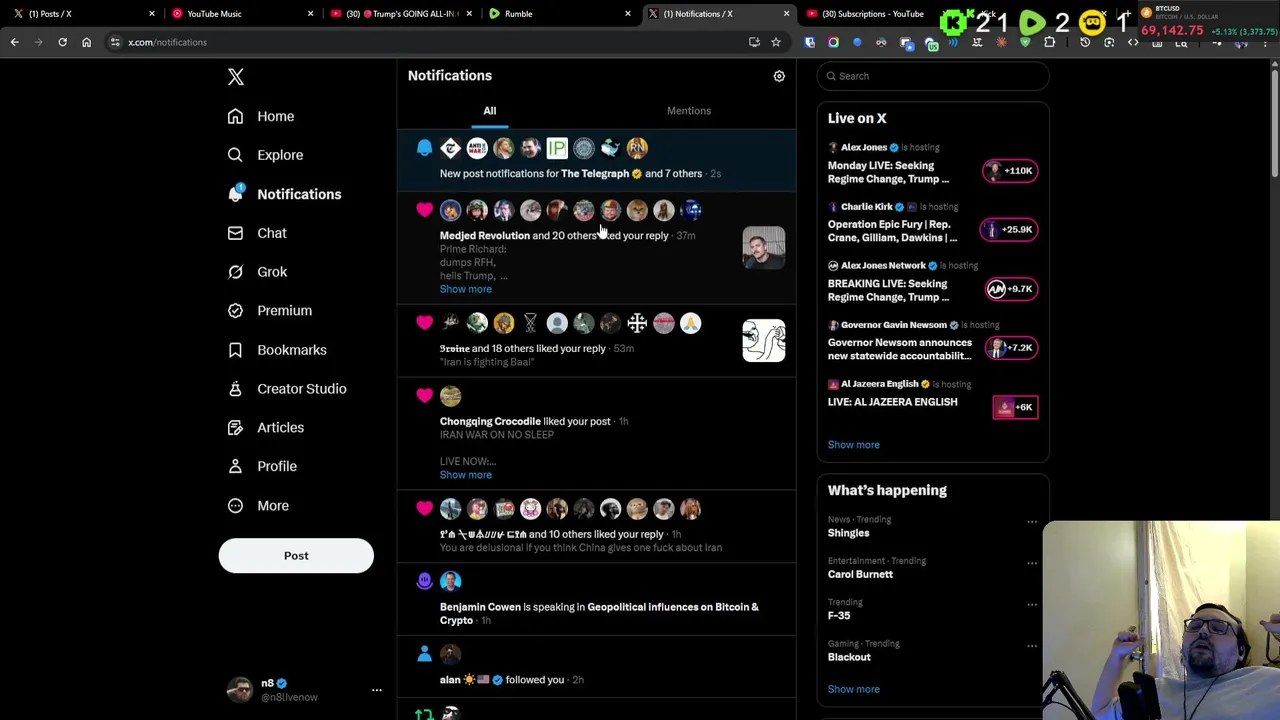Open the browser extensions puzzle icon
Screen dimensions: 1280x720
click(x=1049, y=42)
